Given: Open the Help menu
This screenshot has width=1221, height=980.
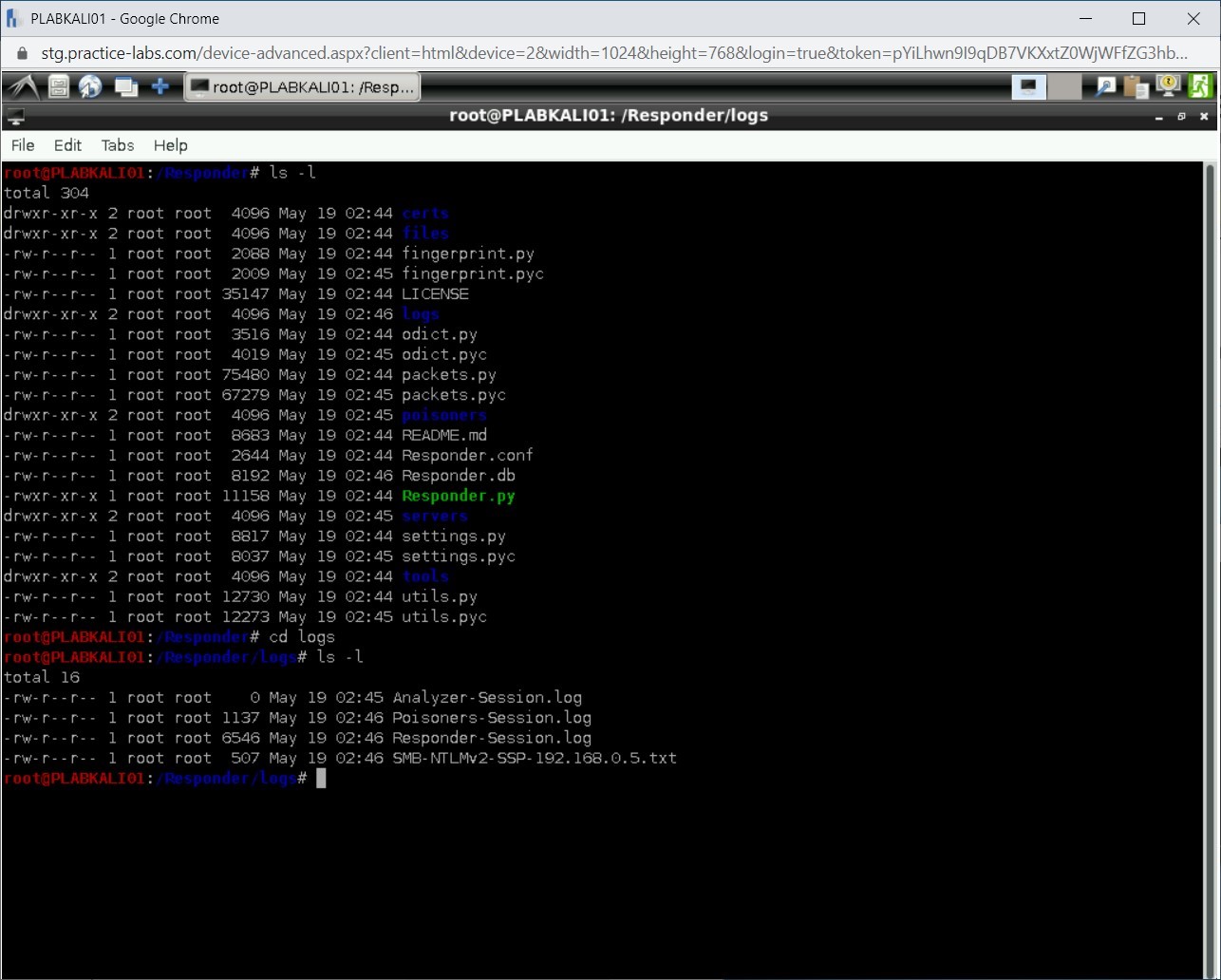Looking at the screenshot, I should 171,145.
